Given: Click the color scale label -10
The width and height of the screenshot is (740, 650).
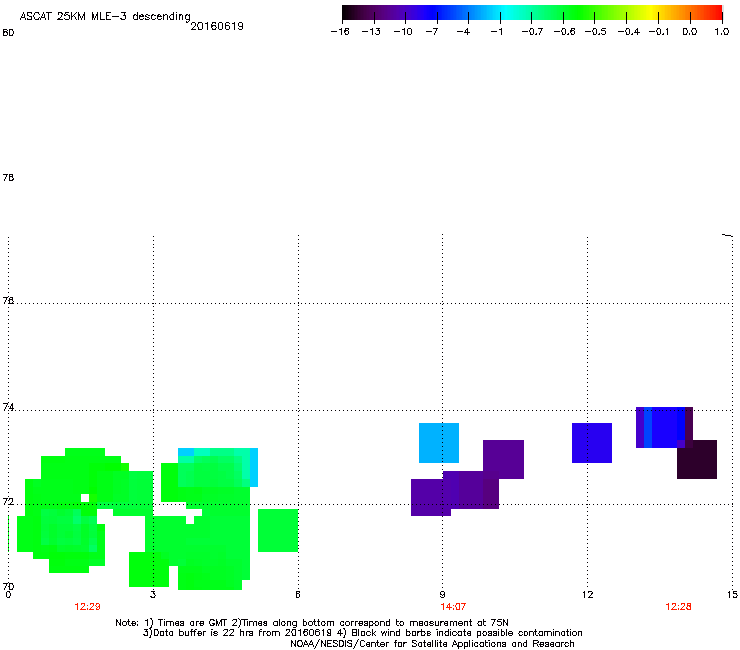Looking at the screenshot, I should point(403,32).
